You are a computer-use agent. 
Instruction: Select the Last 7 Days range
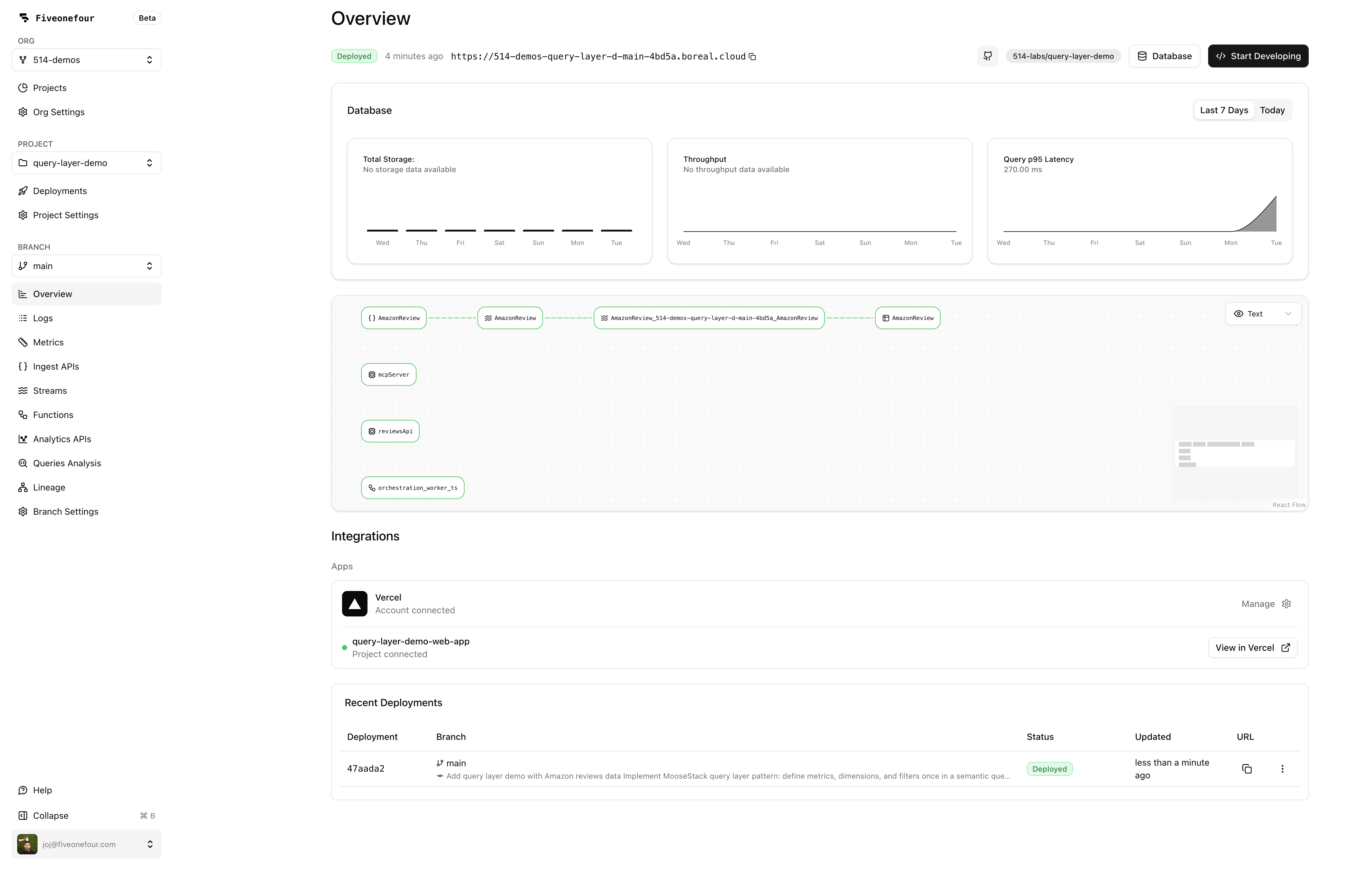tap(1223, 110)
